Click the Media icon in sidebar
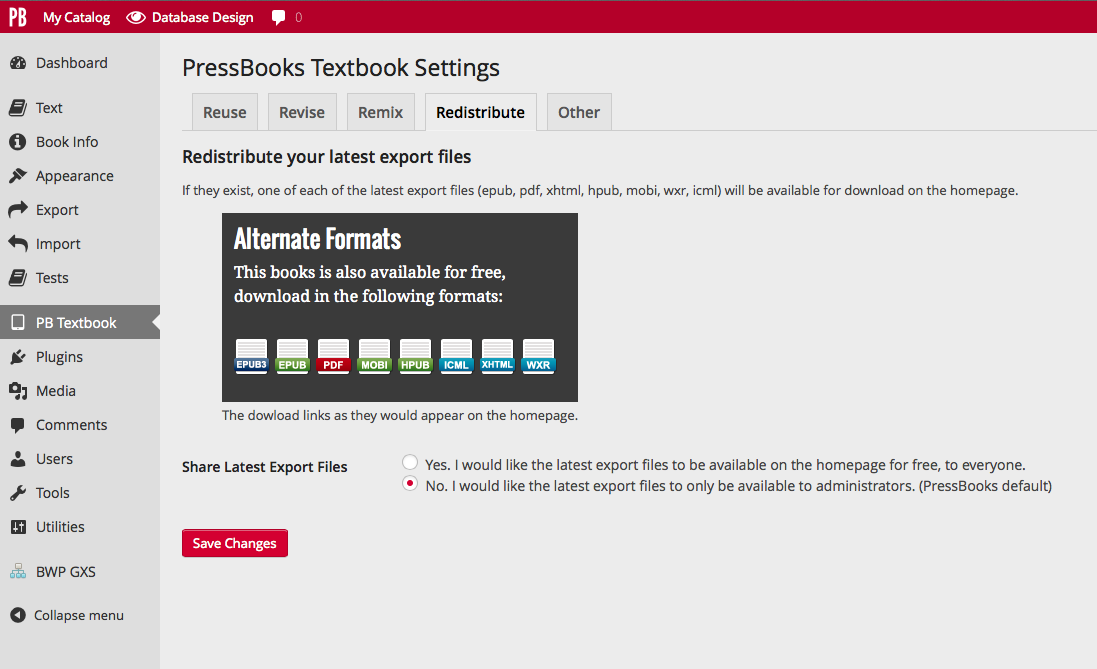1097x669 pixels. pos(17,390)
